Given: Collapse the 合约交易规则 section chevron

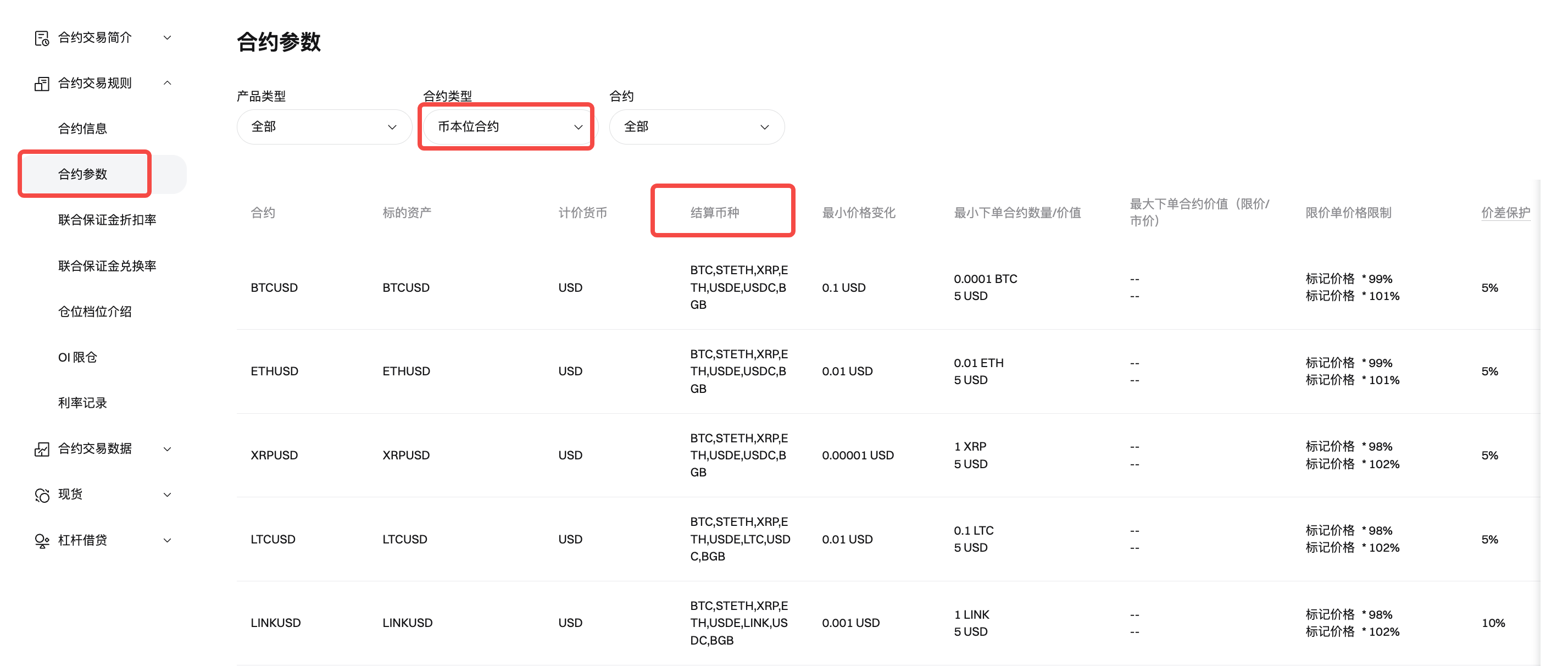Looking at the screenshot, I should pyautogui.click(x=168, y=84).
